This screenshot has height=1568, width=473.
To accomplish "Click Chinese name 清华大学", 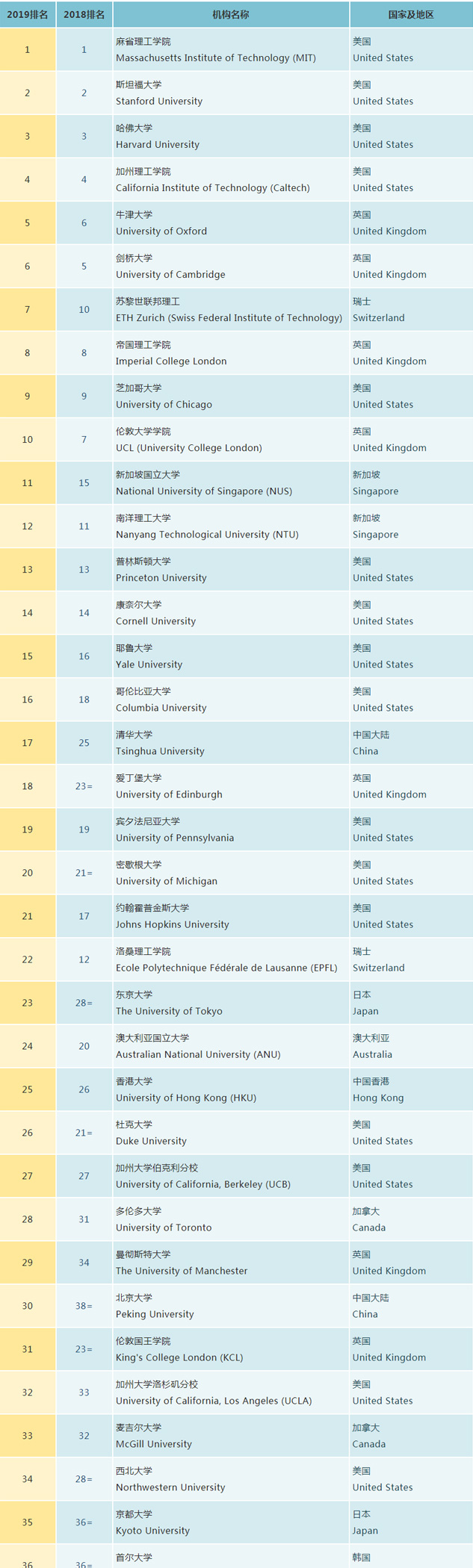I will tap(134, 735).
